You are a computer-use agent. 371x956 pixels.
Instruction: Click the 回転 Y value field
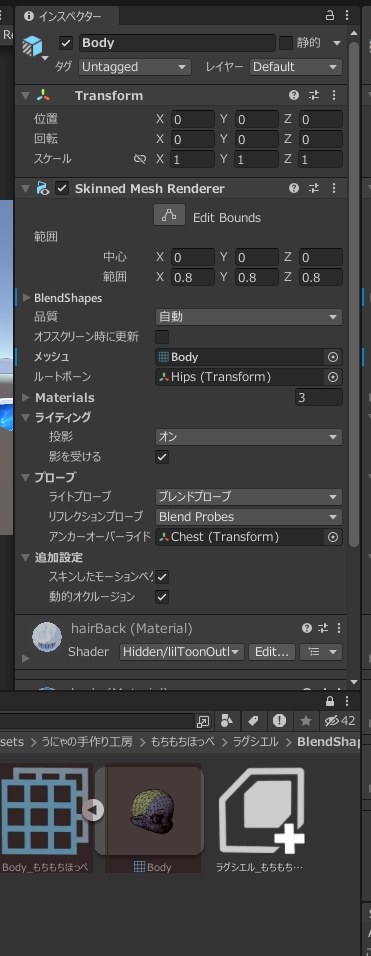click(x=256, y=140)
